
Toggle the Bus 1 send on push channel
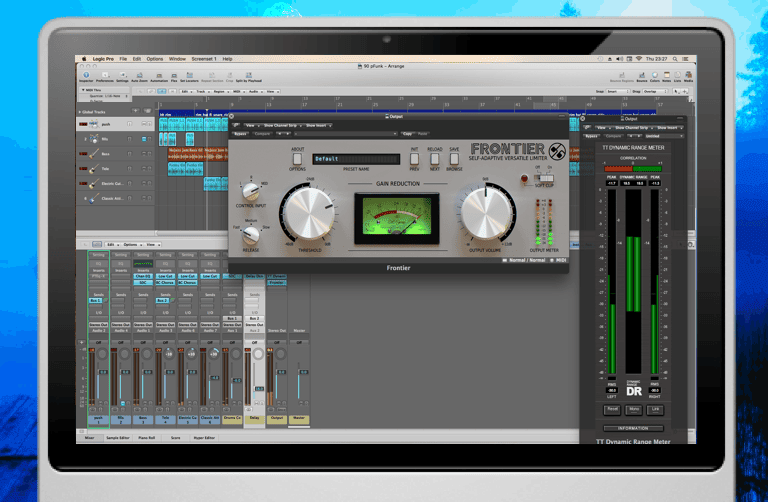coord(96,300)
